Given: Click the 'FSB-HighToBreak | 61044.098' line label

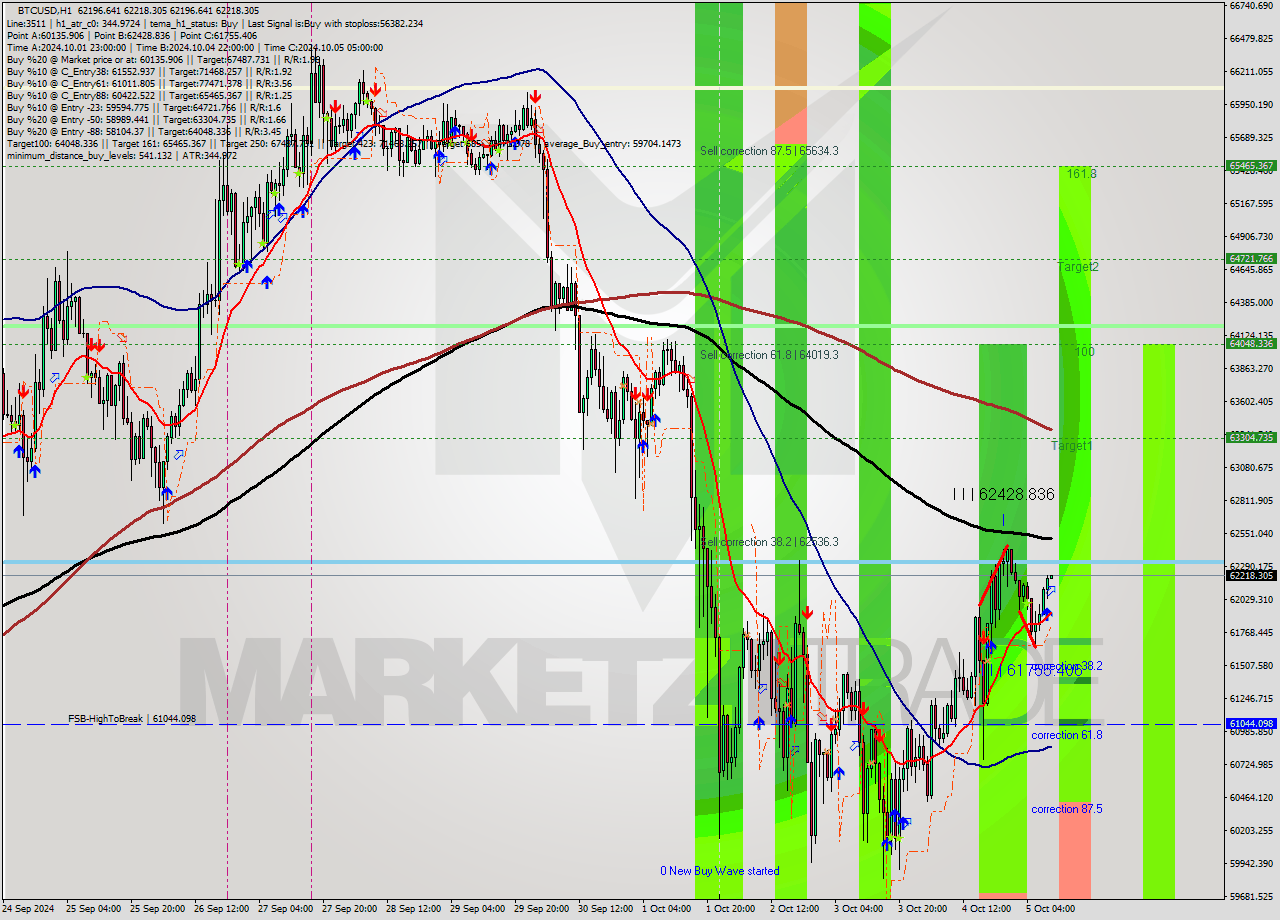Looking at the screenshot, I should (132, 719).
